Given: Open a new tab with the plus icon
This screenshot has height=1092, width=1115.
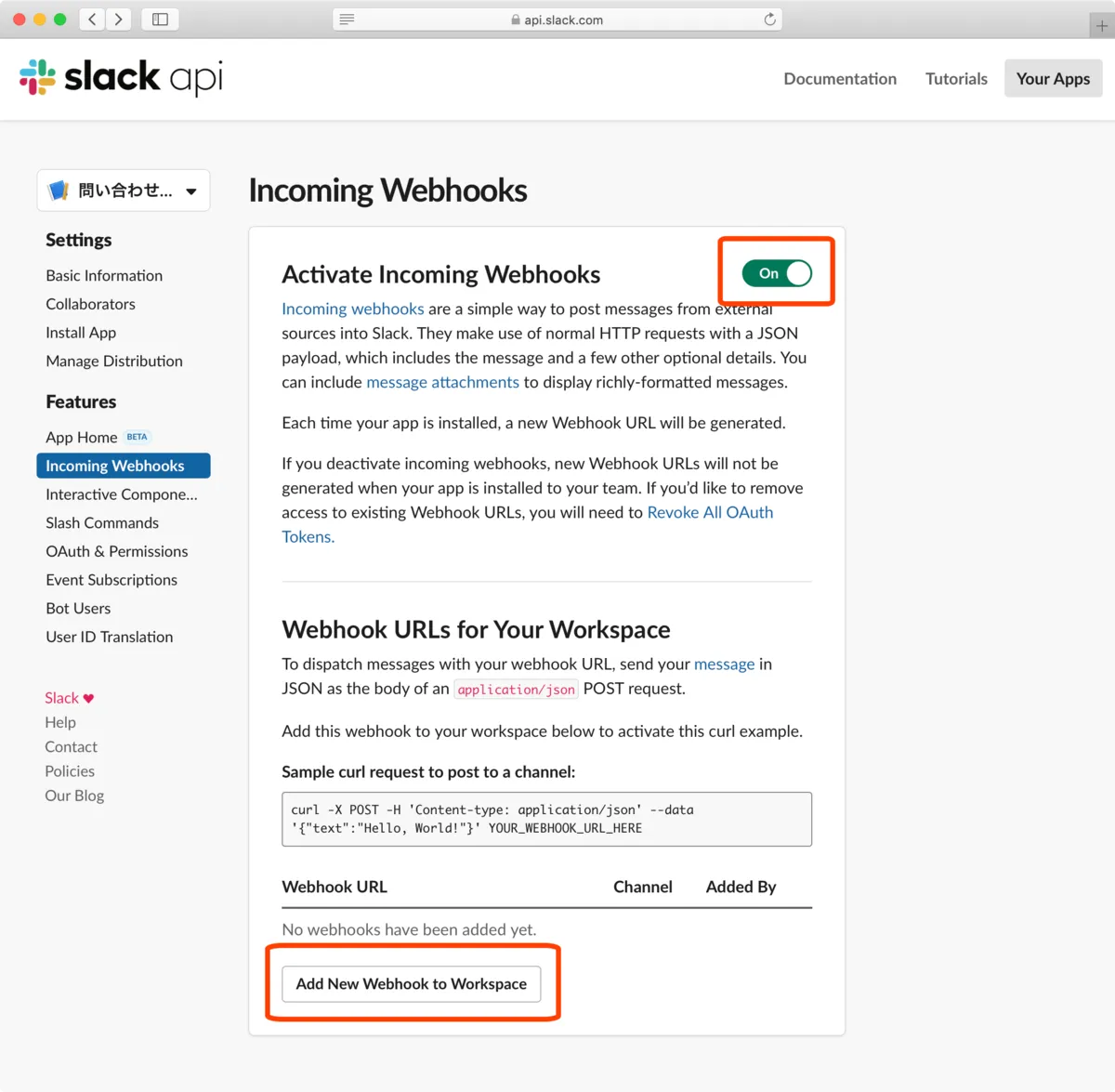Looking at the screenshot, I should tap(1101, 26).
